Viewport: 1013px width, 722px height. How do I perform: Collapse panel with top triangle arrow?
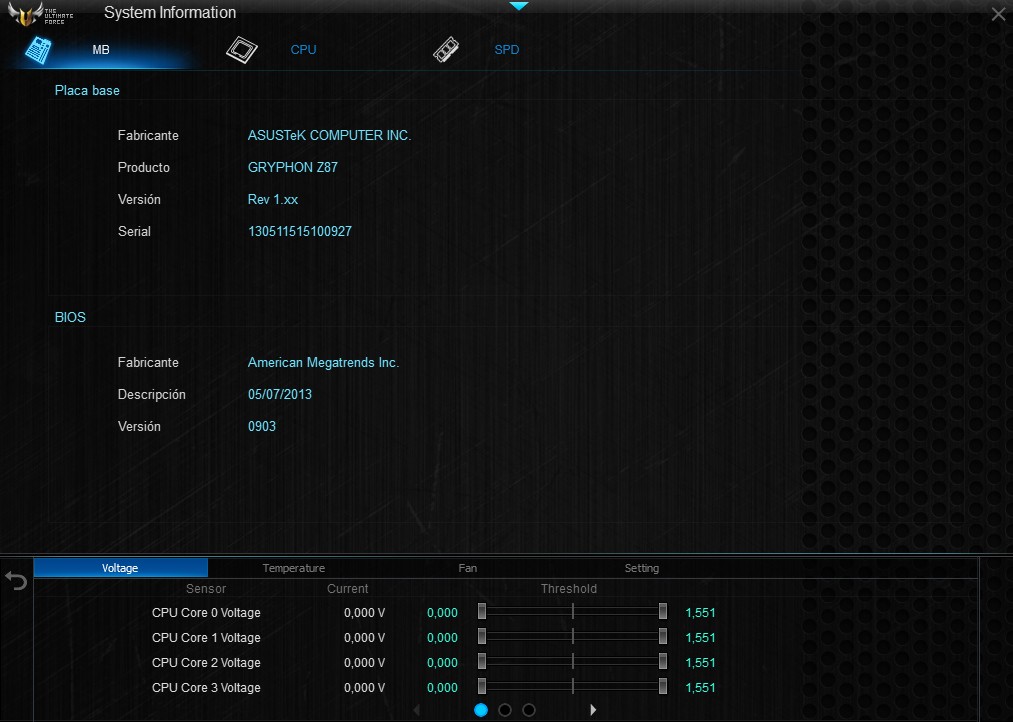coord(519,6)
